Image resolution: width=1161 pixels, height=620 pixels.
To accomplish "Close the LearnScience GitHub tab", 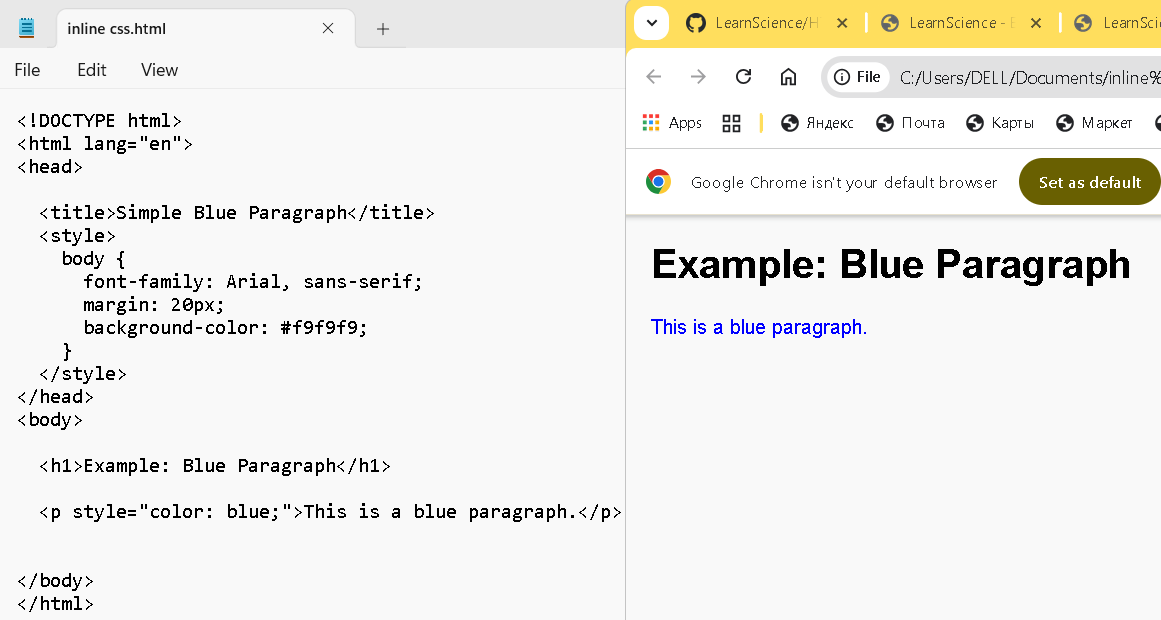I will tap(842, 23).
